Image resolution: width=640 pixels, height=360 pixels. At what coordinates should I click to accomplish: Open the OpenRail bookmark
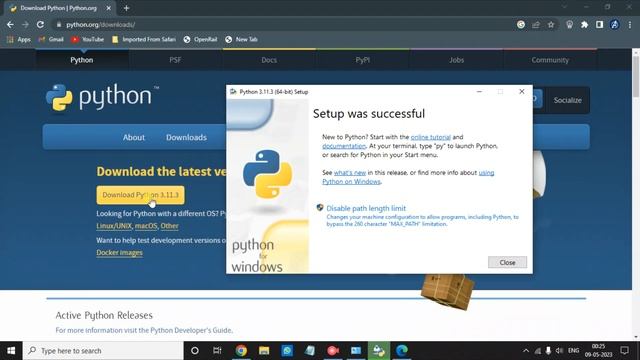point(200,39)
